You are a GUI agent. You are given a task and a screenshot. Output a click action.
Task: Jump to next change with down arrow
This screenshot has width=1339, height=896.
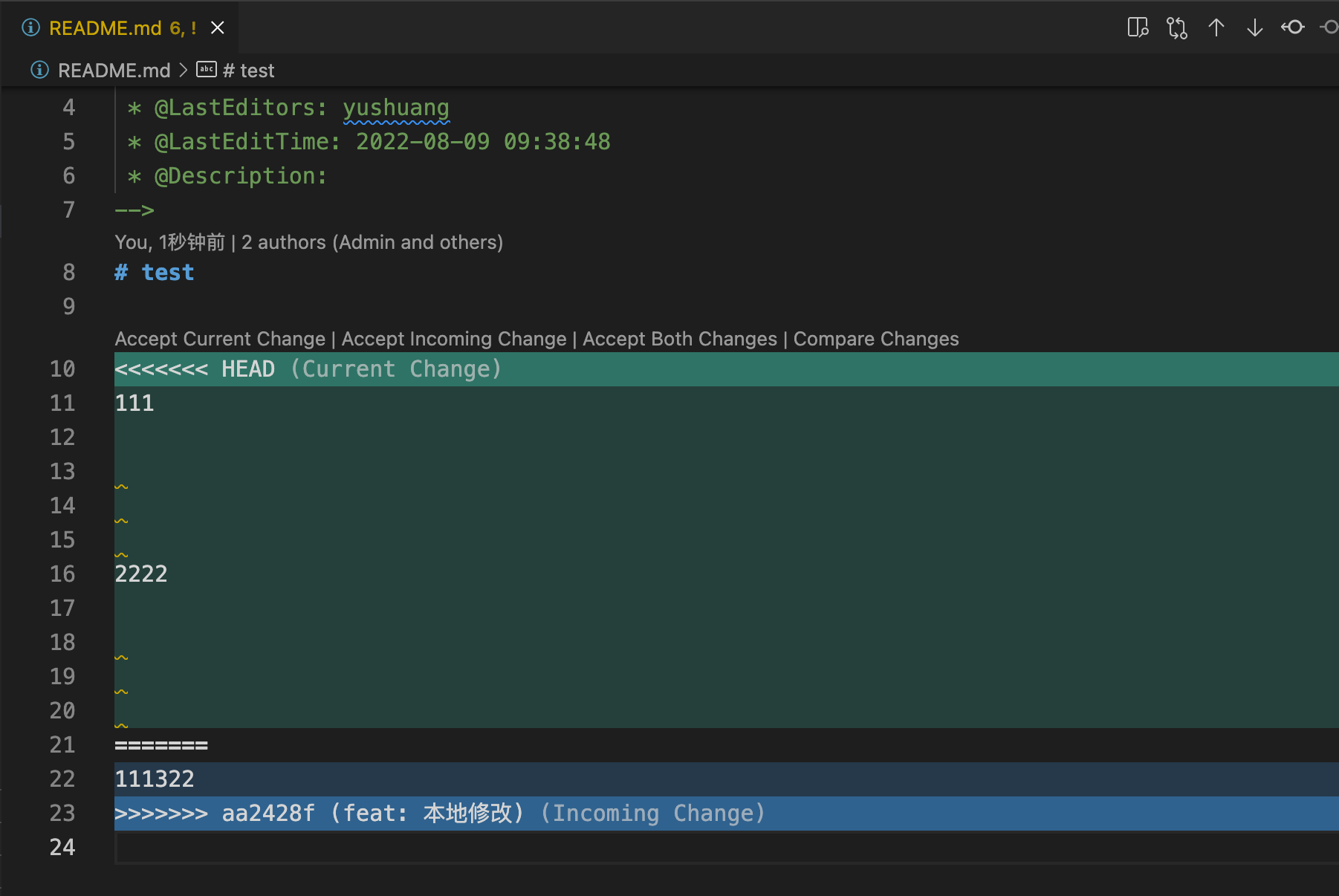click(1255, 27)
